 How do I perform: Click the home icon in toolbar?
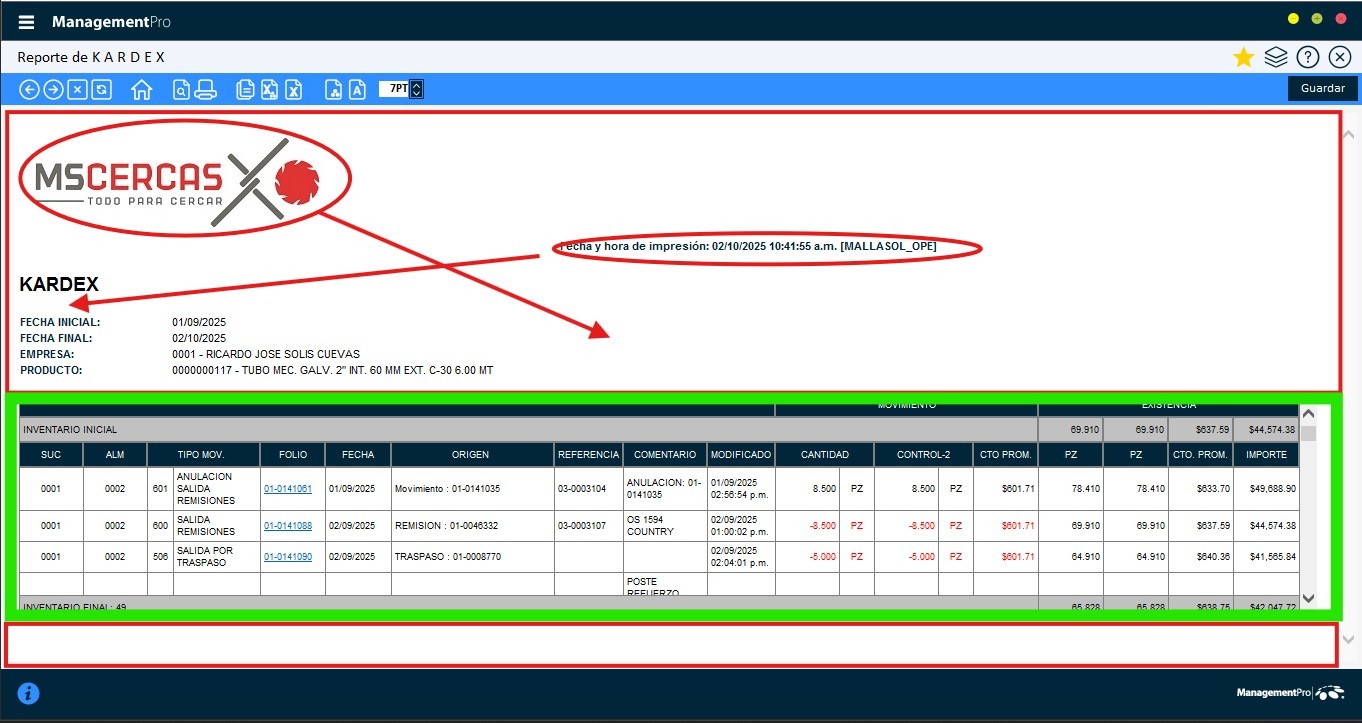pos(141,90)
